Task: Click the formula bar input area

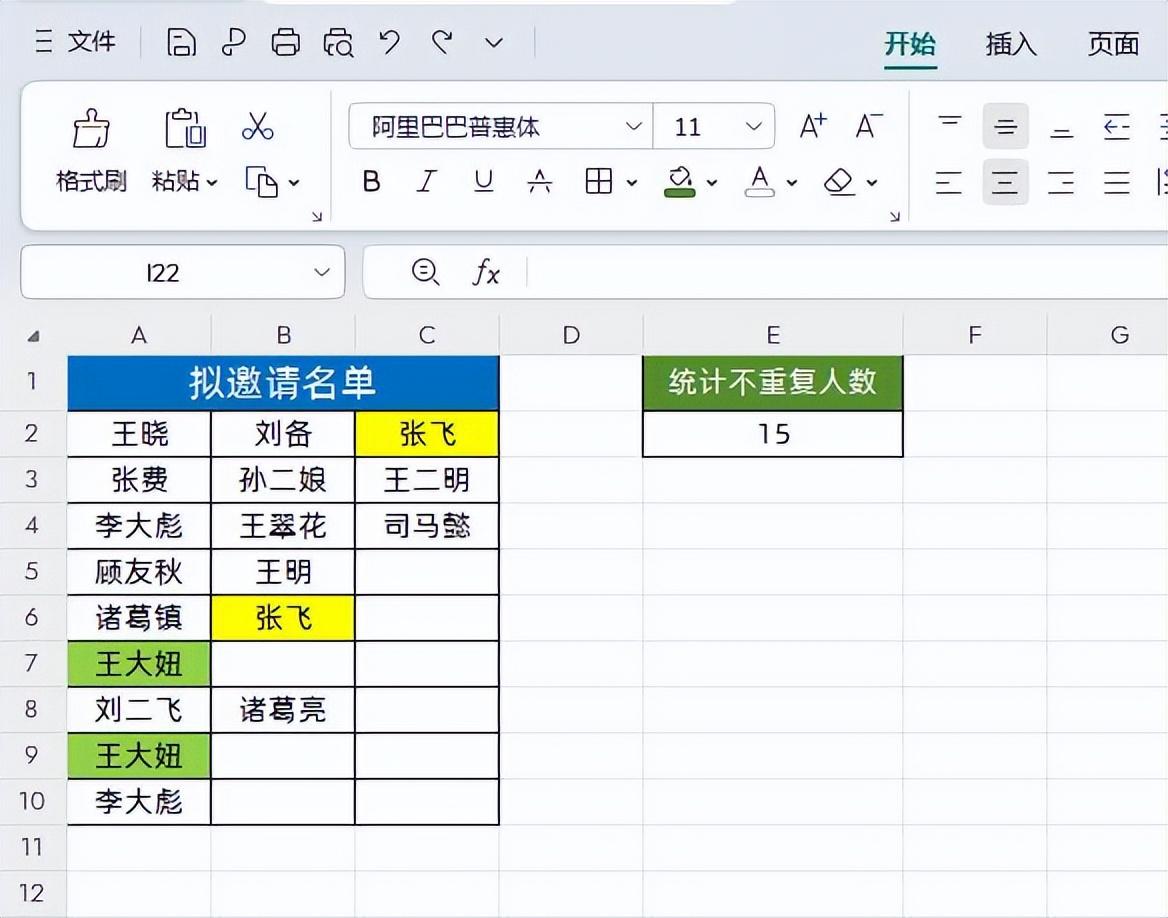Action: click(846, 272)
